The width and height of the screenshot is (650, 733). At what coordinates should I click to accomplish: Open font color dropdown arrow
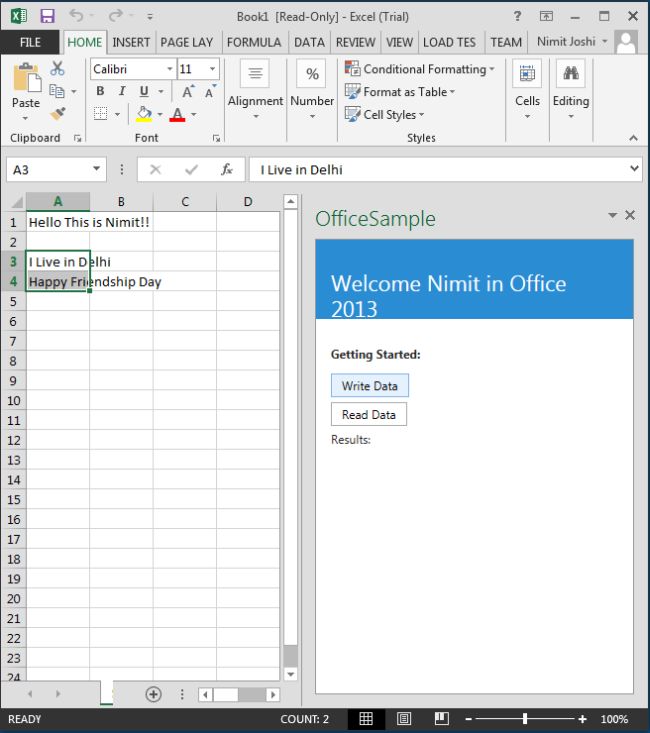[194, 114]
